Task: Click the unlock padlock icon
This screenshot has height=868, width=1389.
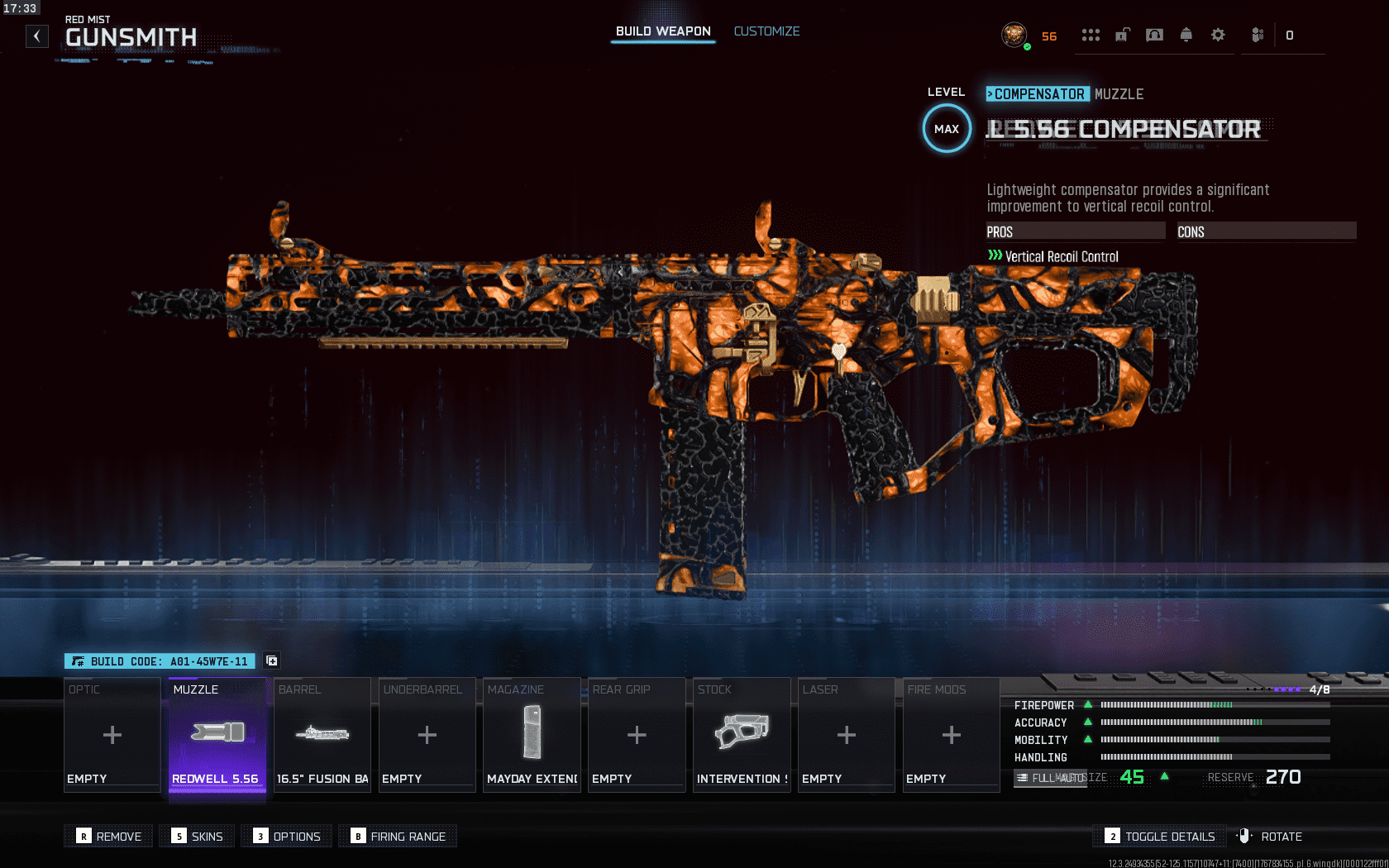Action: pos(1122,35)
